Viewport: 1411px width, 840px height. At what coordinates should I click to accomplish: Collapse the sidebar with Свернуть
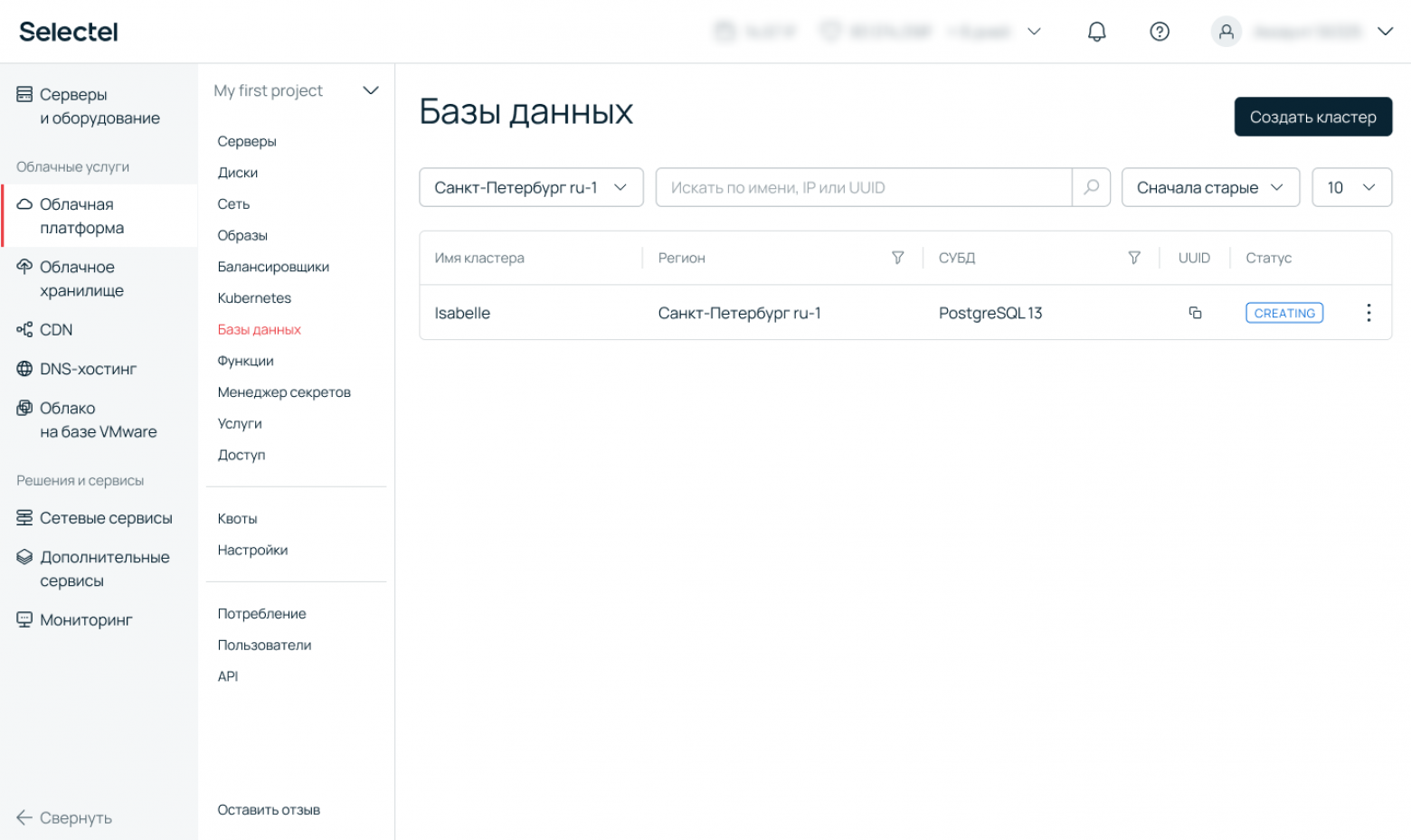(64, 817)
